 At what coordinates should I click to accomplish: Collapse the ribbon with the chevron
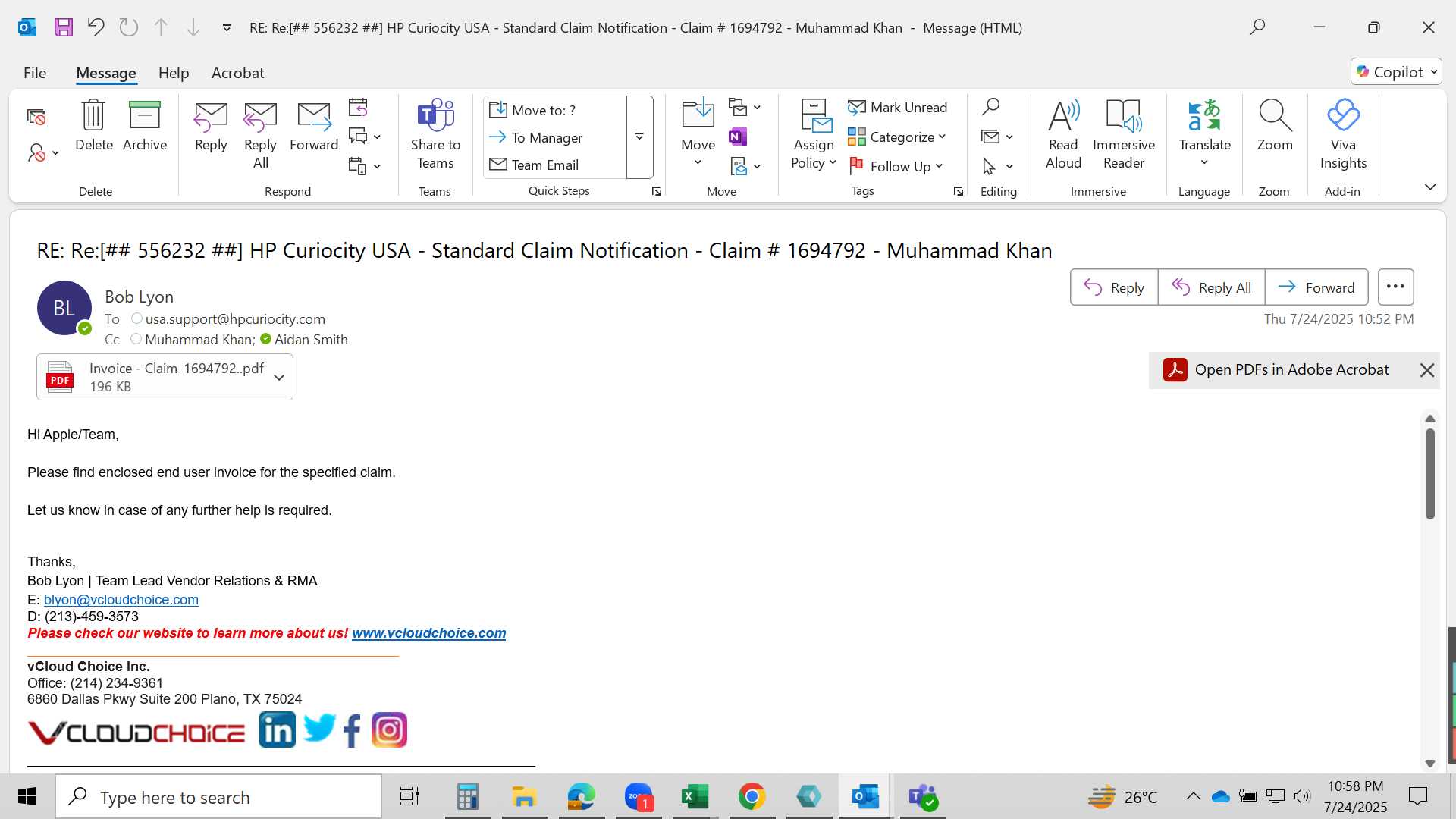(x=1430, y=187)
